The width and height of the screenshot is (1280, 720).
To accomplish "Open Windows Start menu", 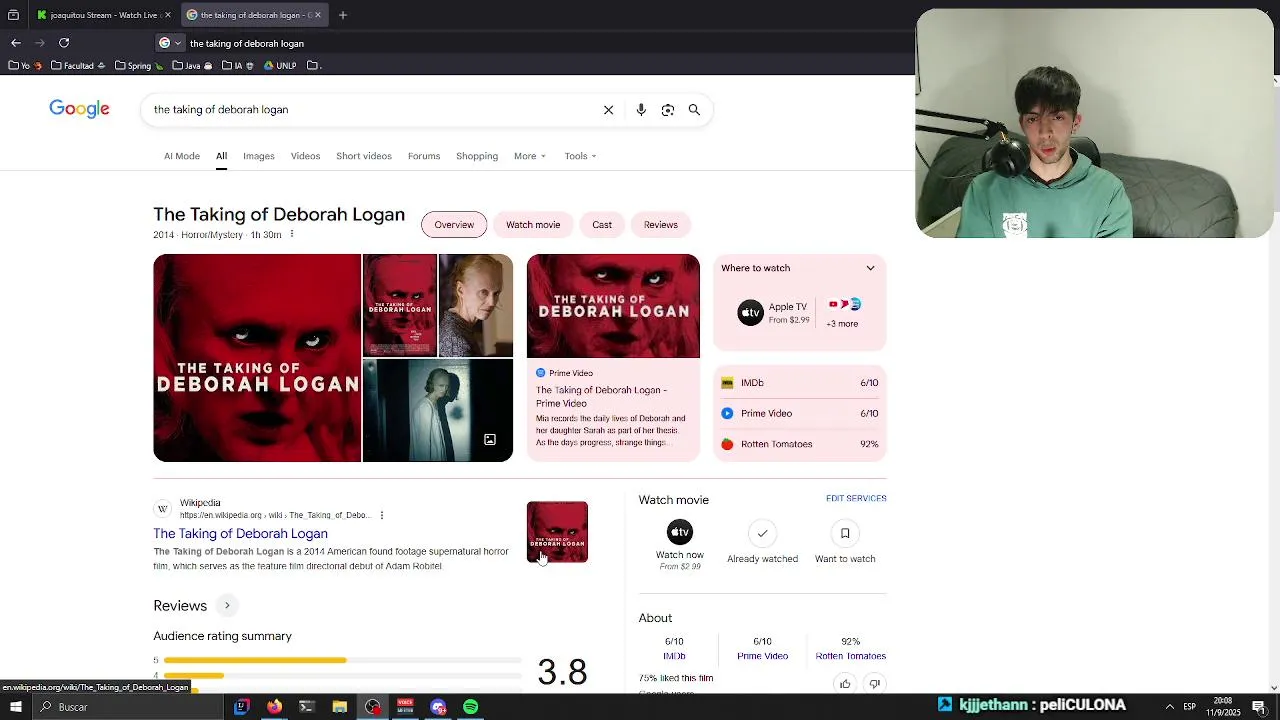I will point(16,707).
